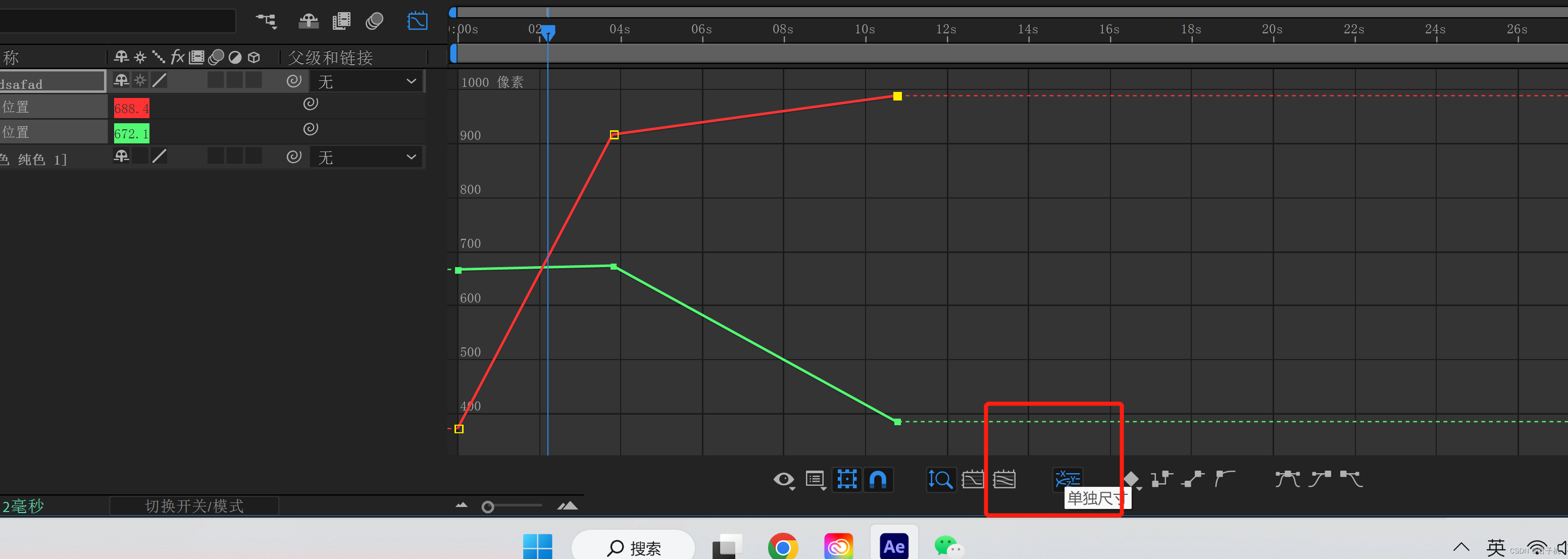Image resolution: width=1568 pixels, height=559 pixels.
Task: Click the Separate Dimensions icon
Action: click(x=1067, y=479)
